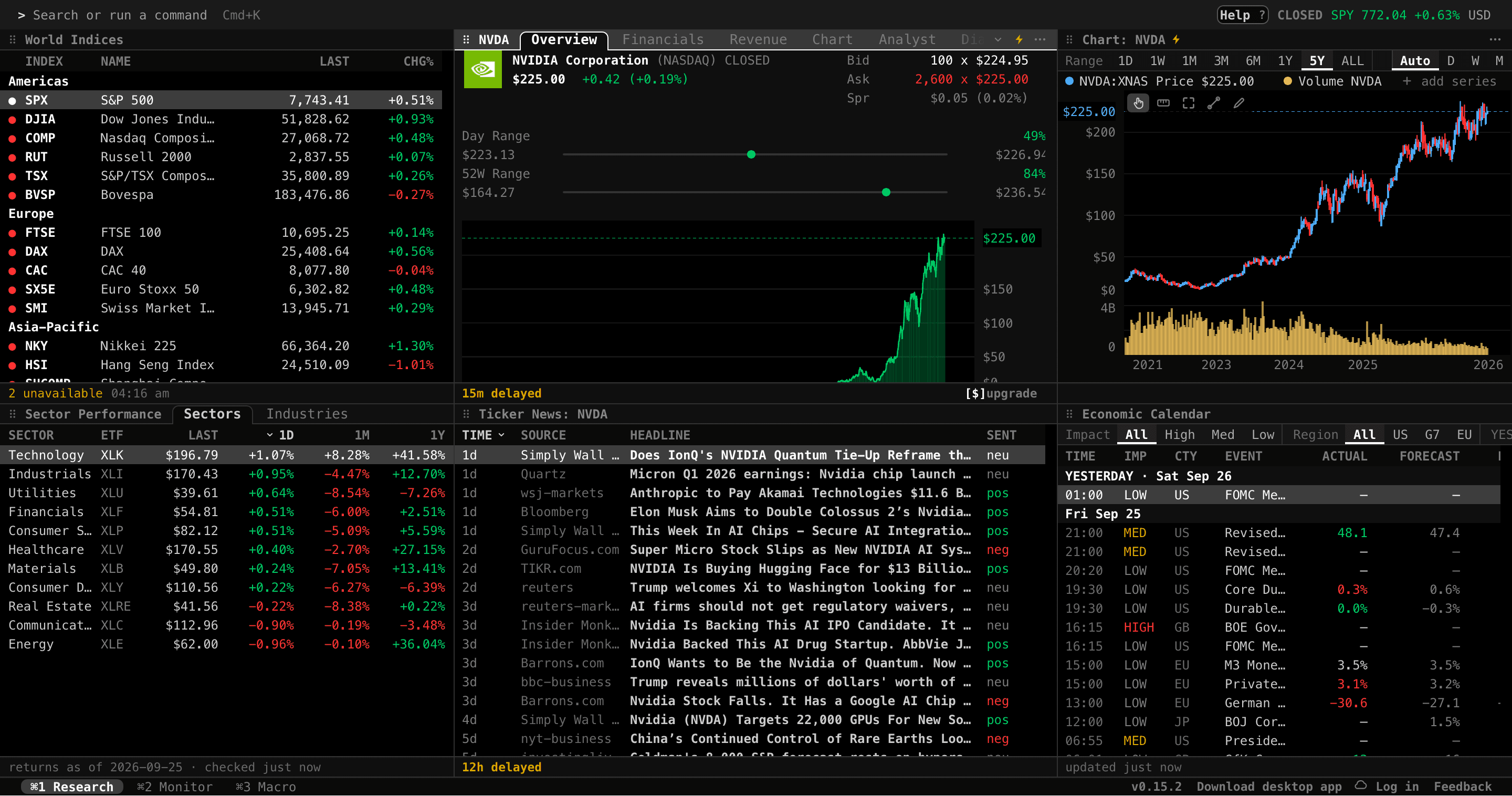
Task: Filter calendar impact to High
Action: (1179, 434)
